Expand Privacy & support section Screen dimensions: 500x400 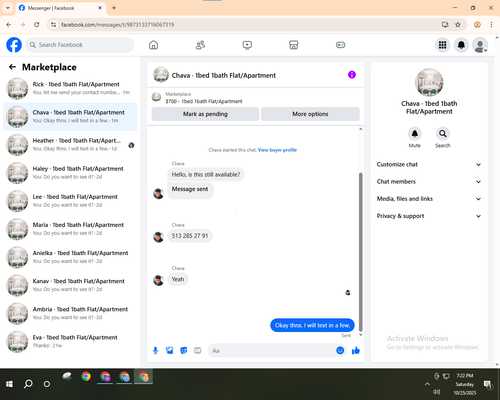point(429,216)
